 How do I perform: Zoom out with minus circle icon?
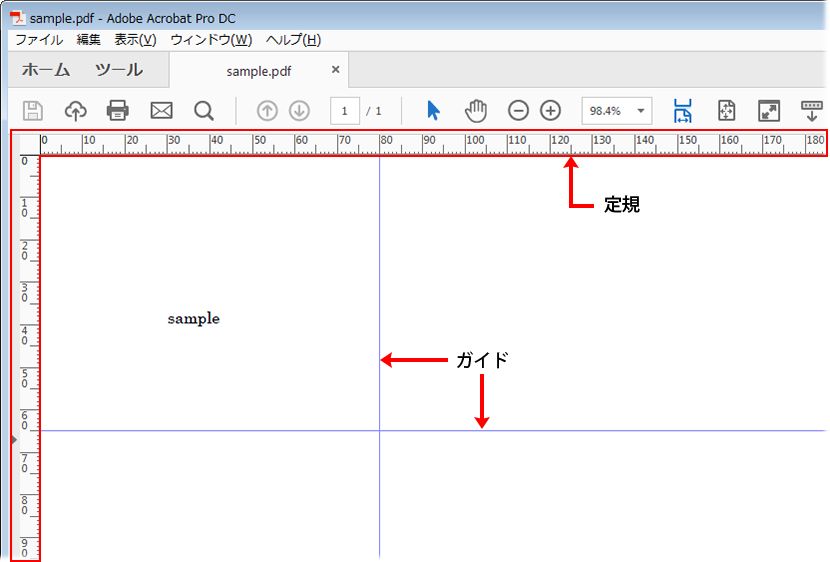(518, 111)
